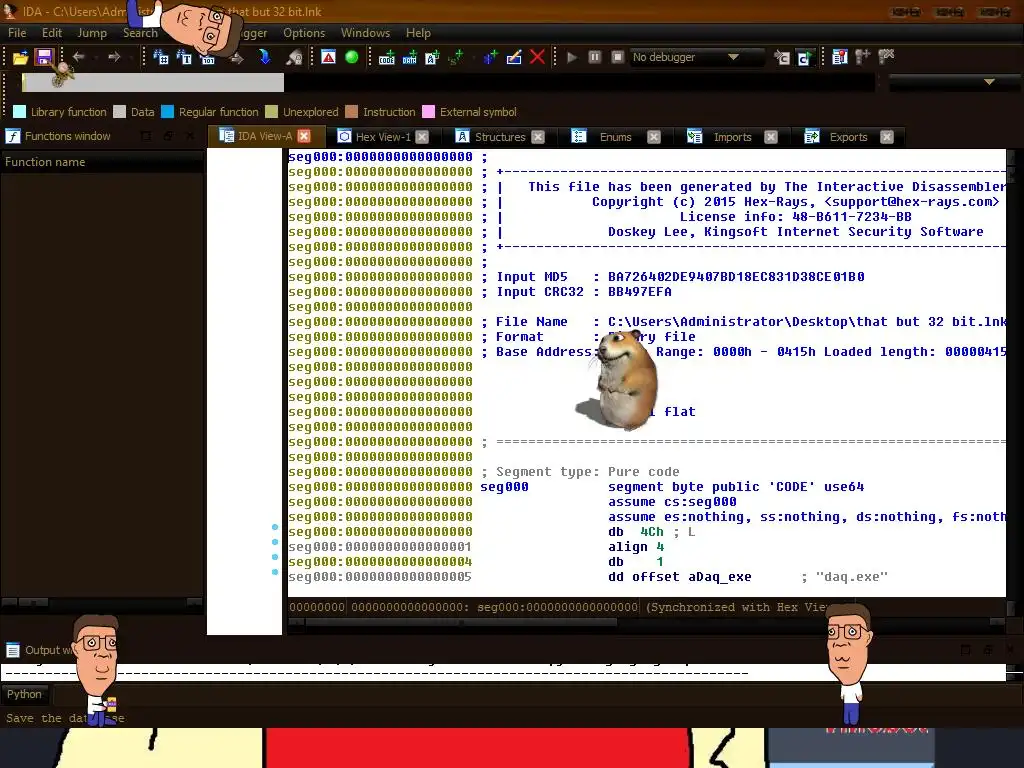Click the Data legend color swatch
Image resolution: width=1024 pixels, height=768 pixels.
point(119,112)
